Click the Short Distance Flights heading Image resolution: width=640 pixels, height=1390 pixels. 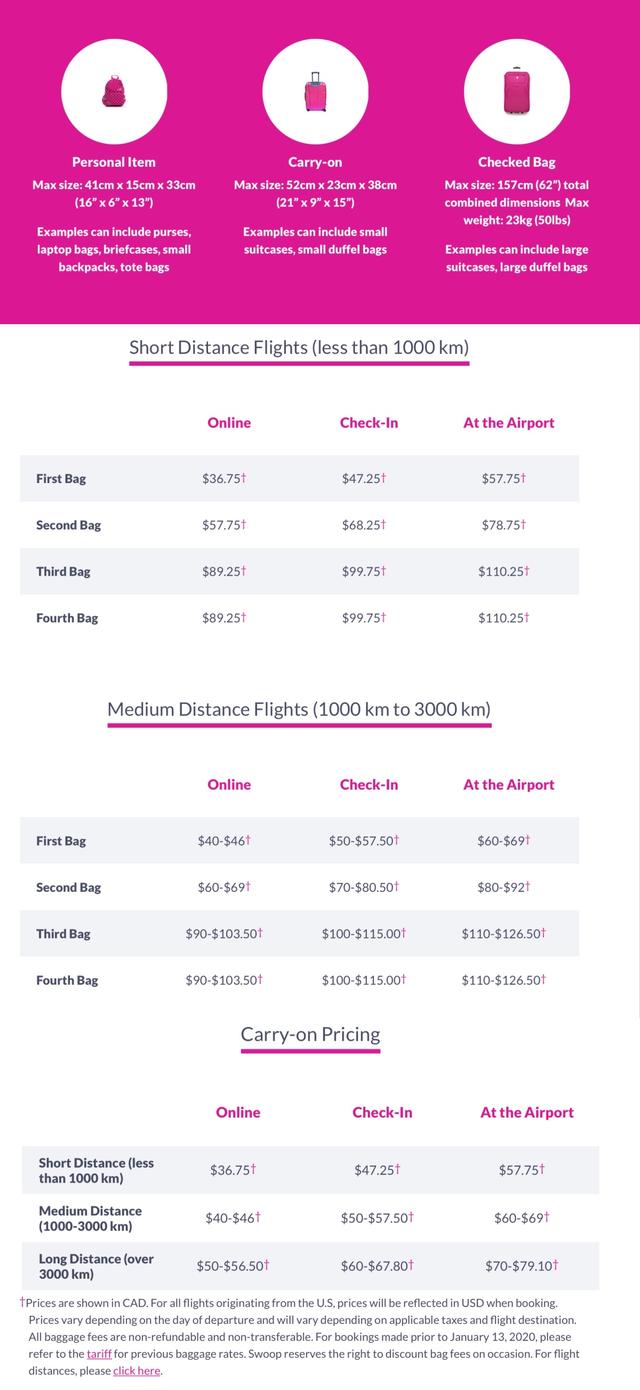coord(299,348)
